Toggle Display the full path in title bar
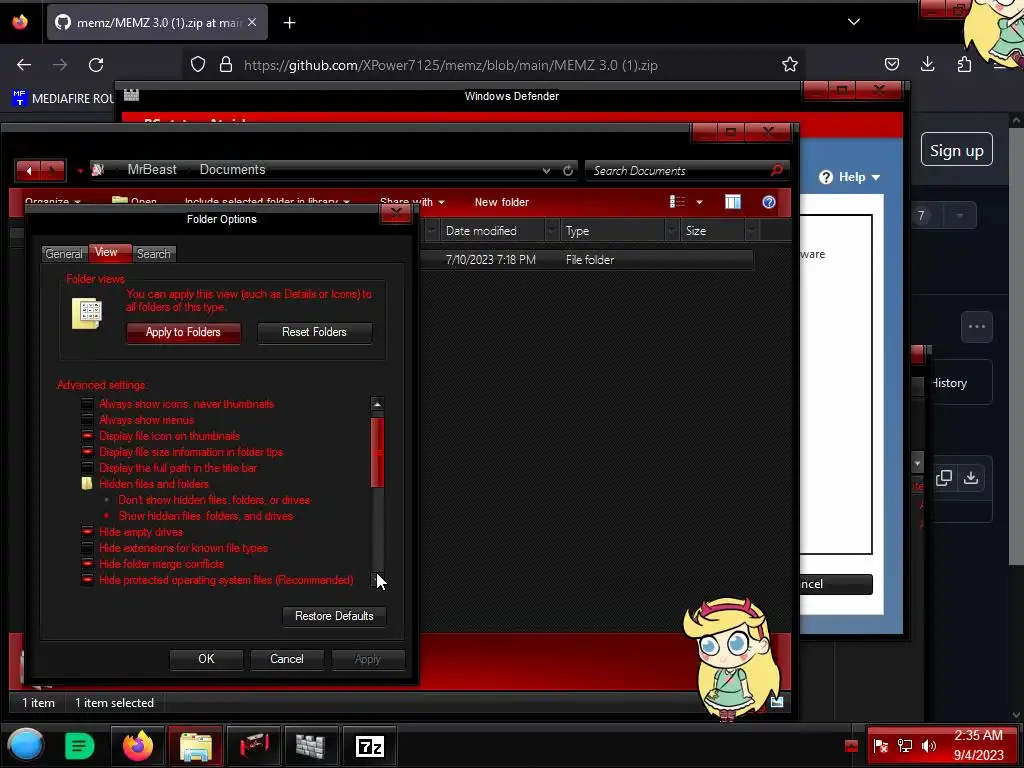This screenshot has width=1024, height=768. pos(88,468)
